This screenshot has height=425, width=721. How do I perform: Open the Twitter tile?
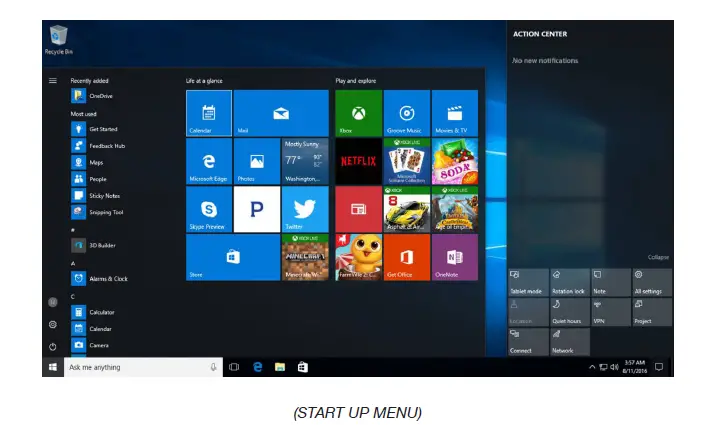coord(305,209)
